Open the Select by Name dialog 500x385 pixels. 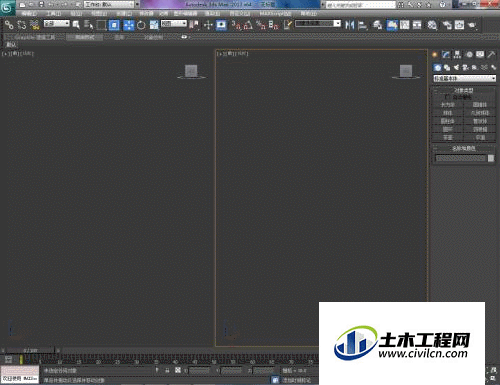coord(88,25)
